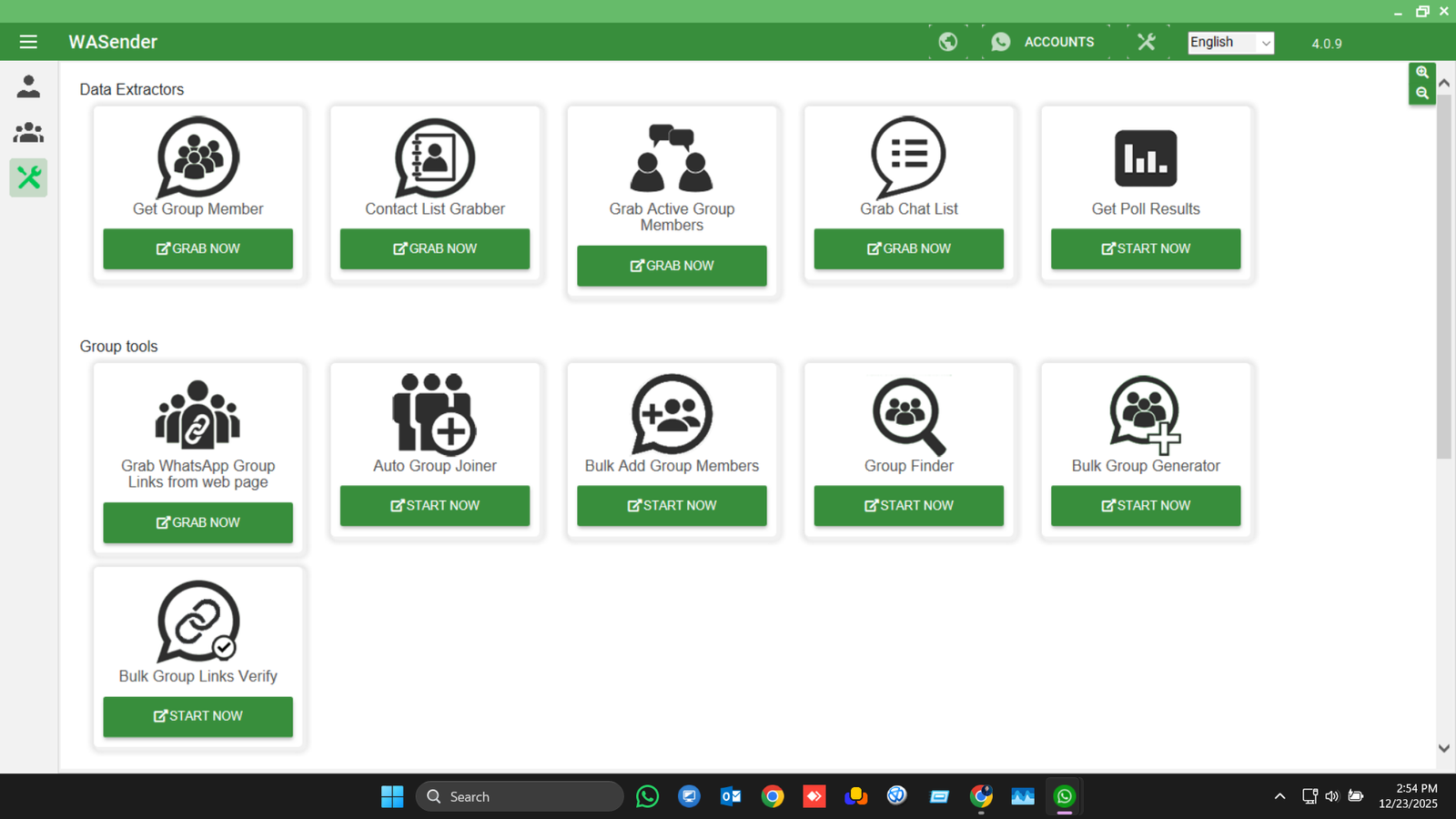This screenshot has height=819, width=1456.
Task: Click ACCOUNTS in the top bar
Action: coord(1058,42)
